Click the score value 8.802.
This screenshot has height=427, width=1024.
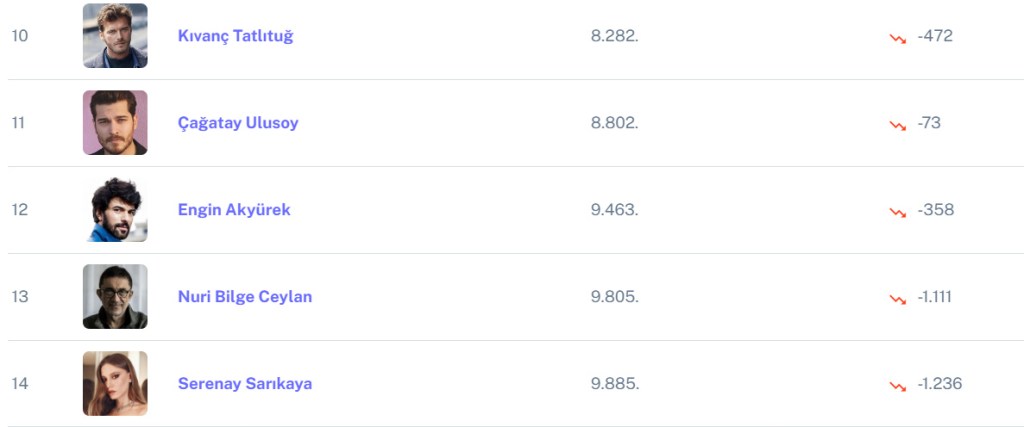pos(614,123)
